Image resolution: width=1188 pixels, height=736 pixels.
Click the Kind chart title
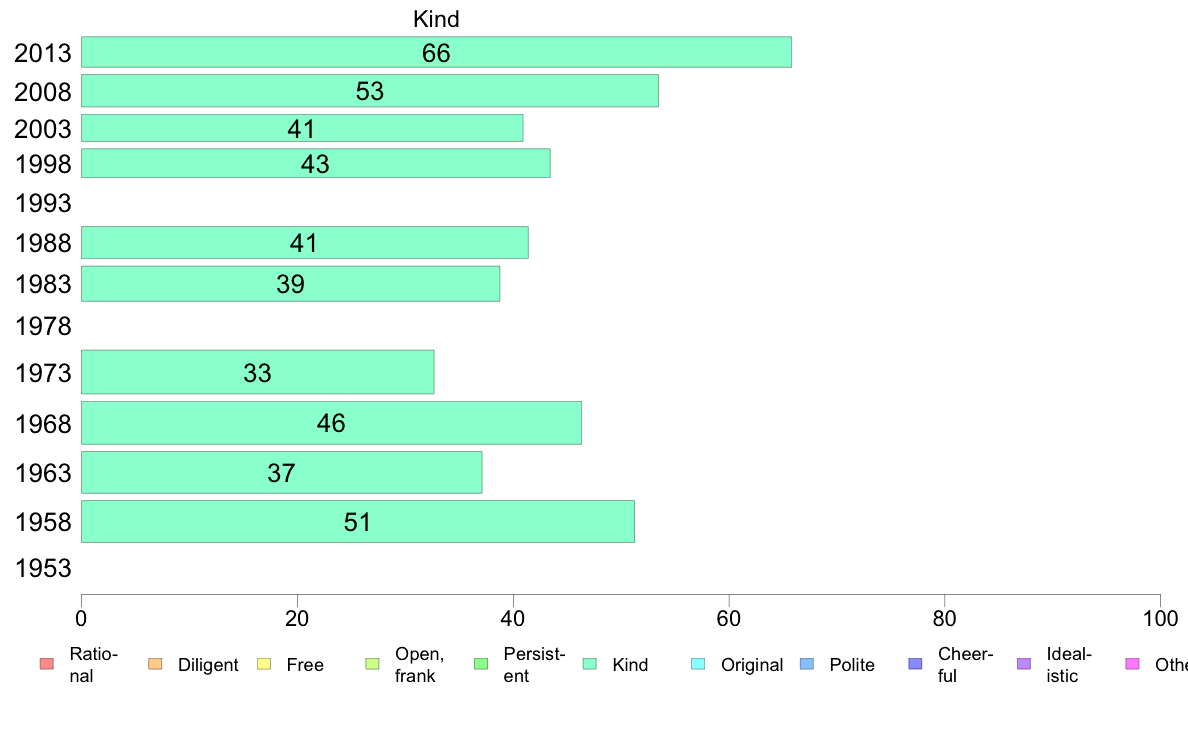pyautogui.click(x=436, y=19)
